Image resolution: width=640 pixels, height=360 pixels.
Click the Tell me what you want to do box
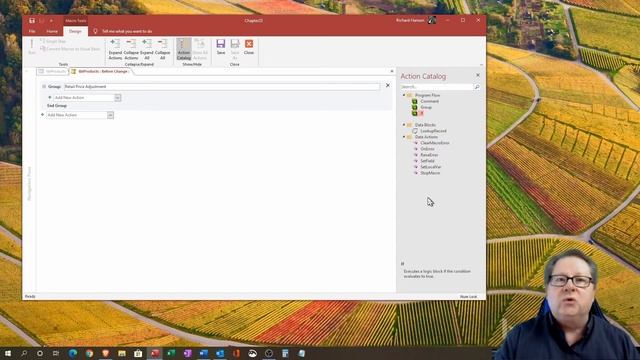[x=127, y=31]
